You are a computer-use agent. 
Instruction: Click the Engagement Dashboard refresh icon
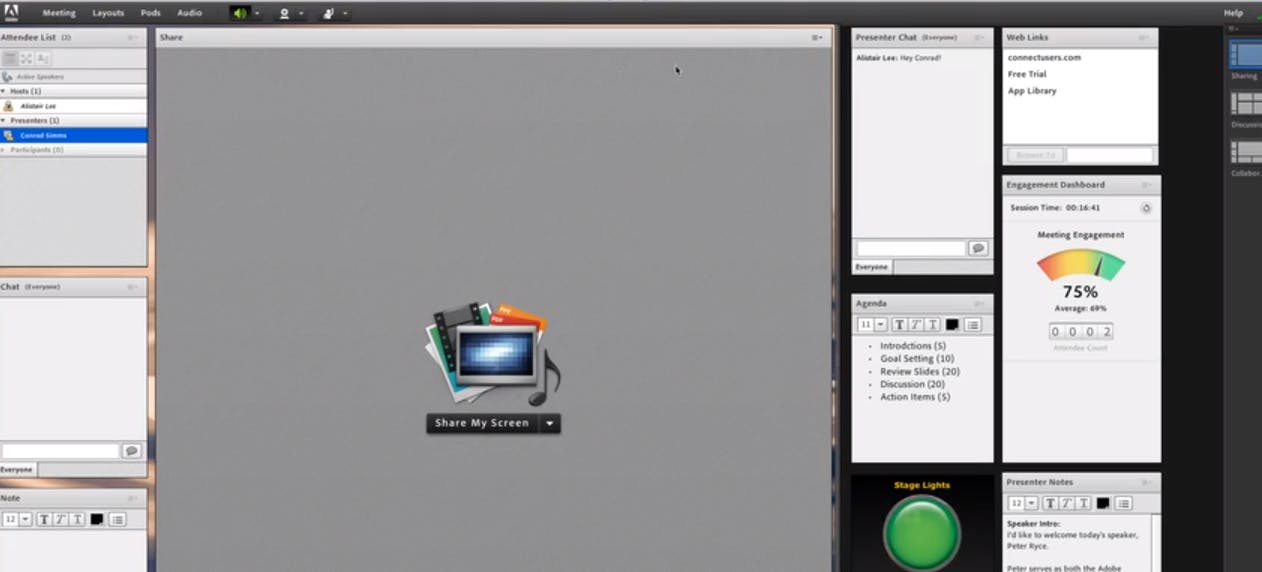pyautogui.click(x=1146, y=208)
